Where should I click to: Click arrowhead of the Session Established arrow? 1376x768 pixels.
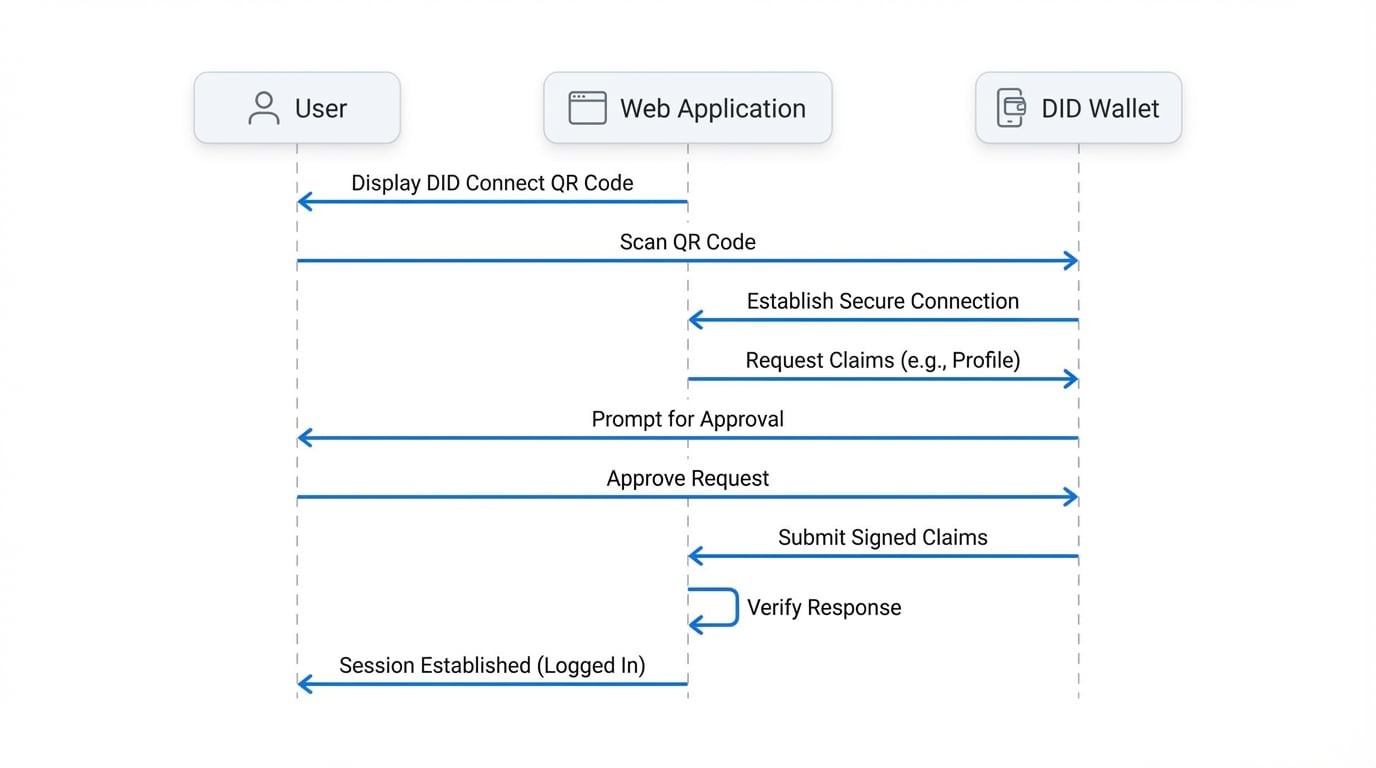(x=304, y=684)
